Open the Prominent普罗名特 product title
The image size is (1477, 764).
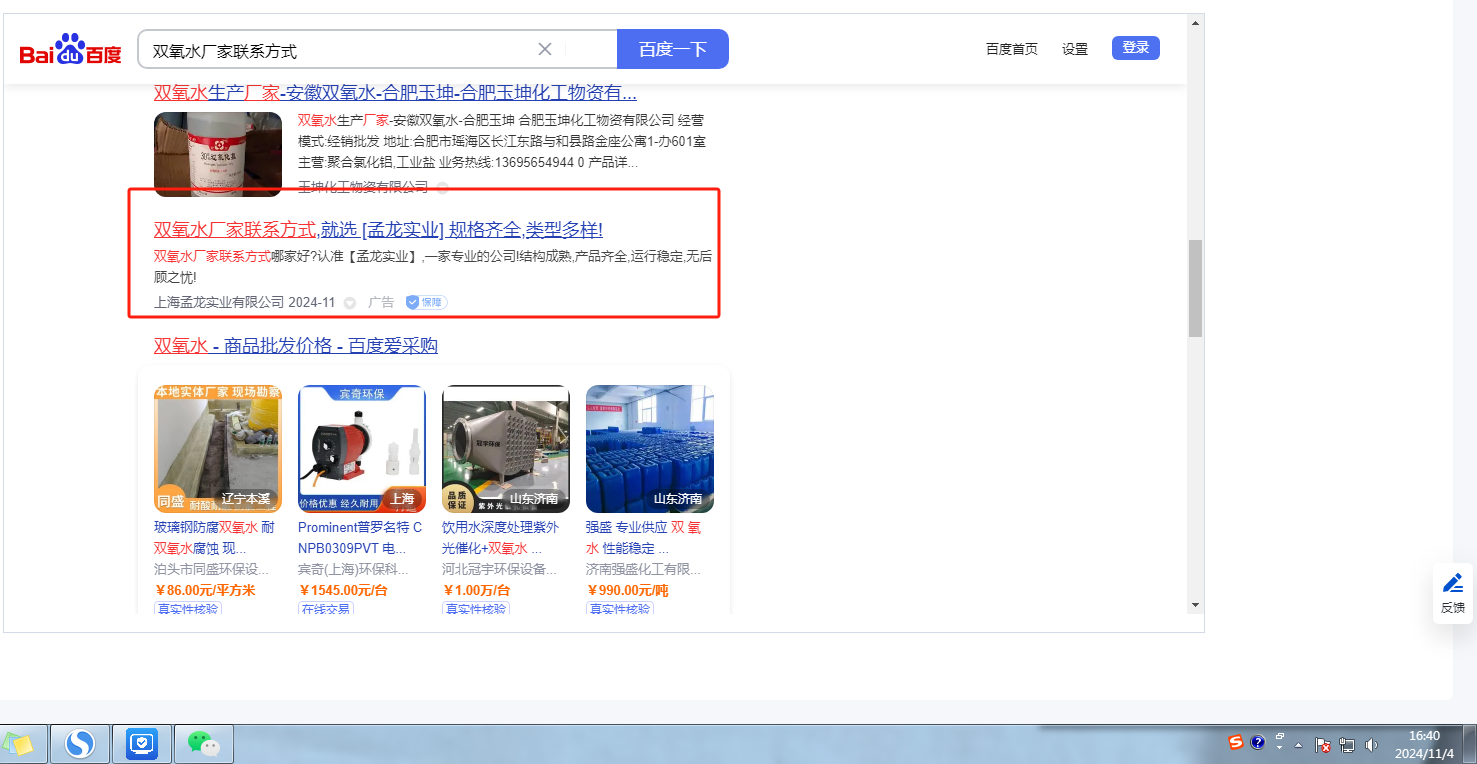point(360,538)
